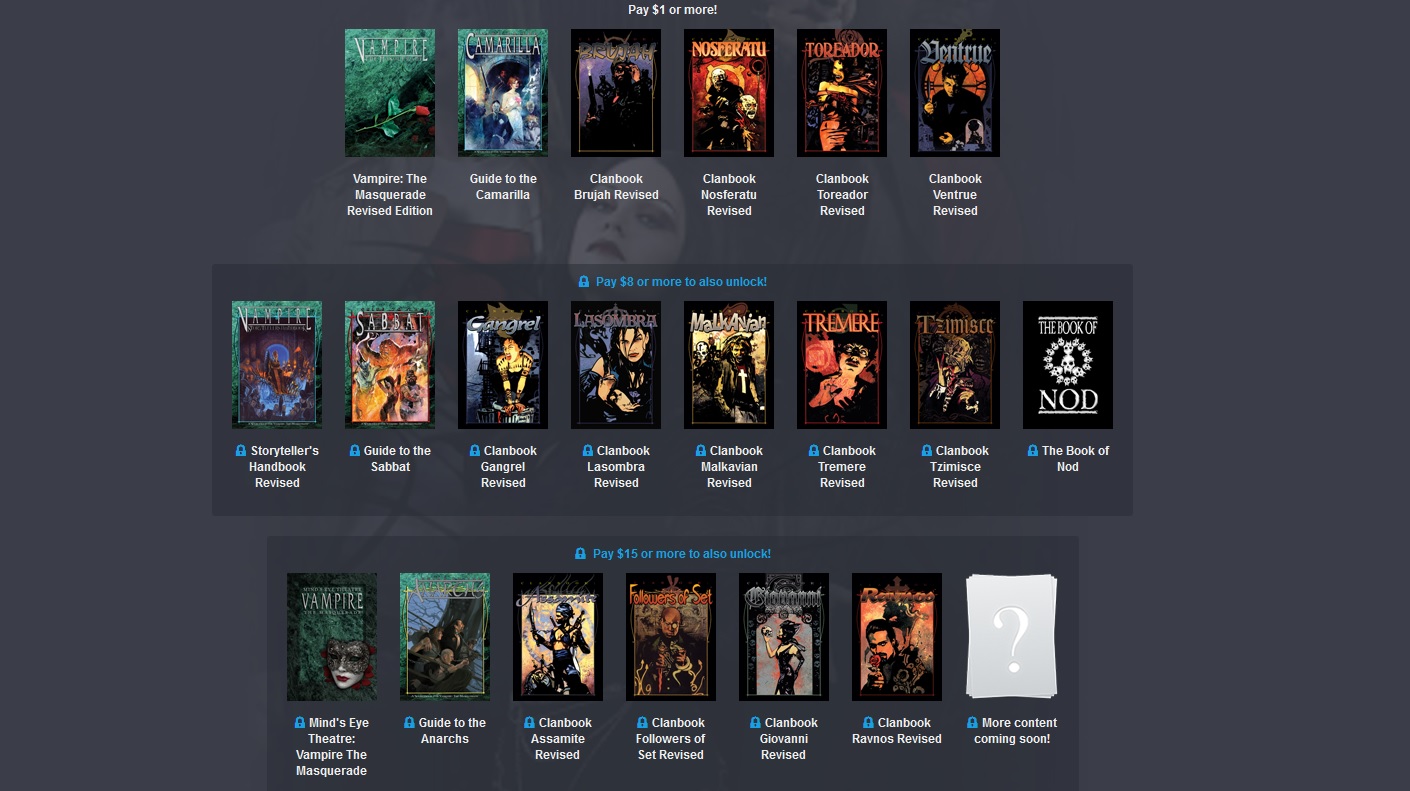Click the lock icon beside Clanbook Malkavian Revised
1410x791 pixels.
click(701, 451)
